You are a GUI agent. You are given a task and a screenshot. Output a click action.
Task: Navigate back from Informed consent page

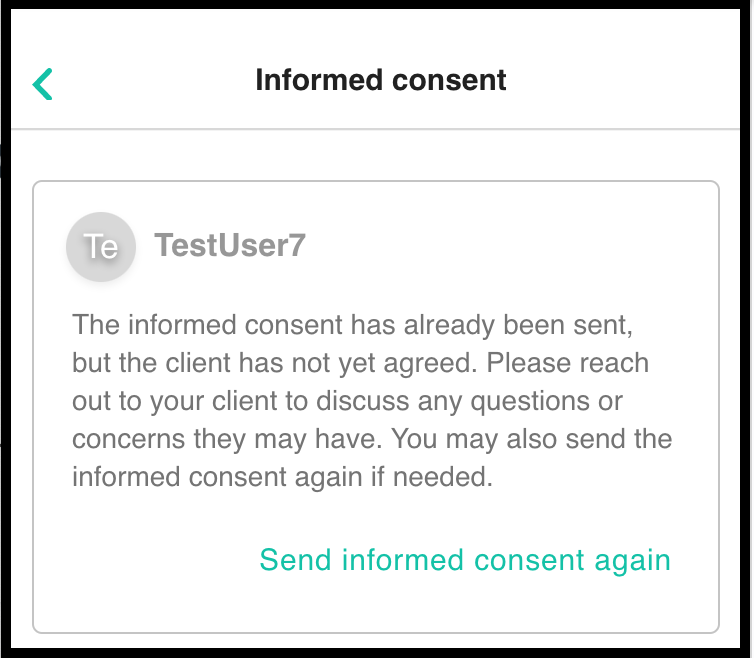42,84
